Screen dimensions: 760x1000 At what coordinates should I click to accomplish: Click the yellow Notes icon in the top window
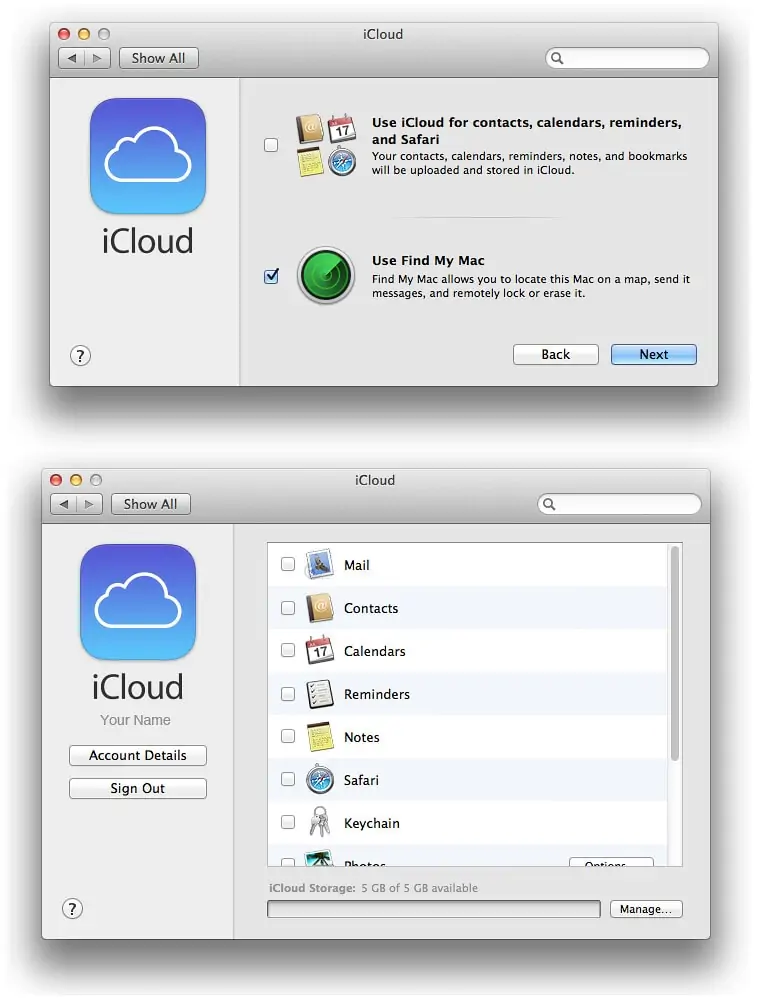311,161
